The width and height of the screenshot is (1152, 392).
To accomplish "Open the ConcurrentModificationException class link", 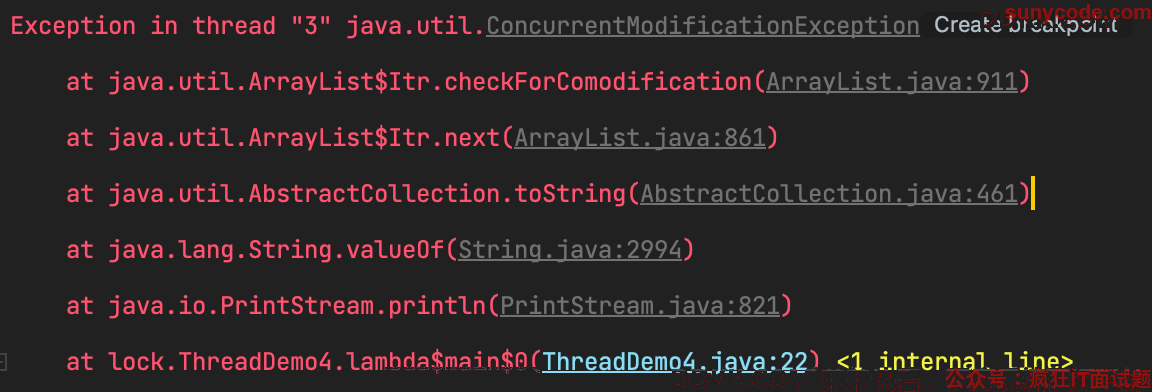I will tap(702, 26).
